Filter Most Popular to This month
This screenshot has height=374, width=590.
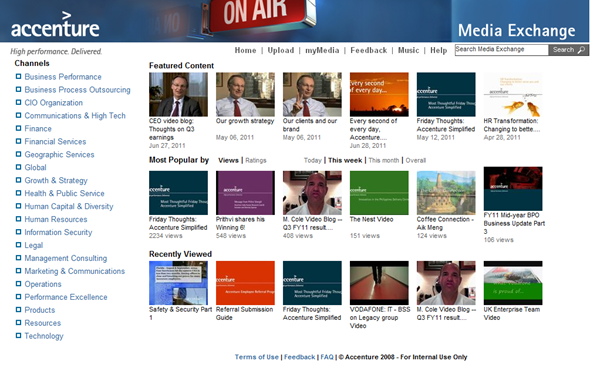pyautogui.click(x=384, y=160)
